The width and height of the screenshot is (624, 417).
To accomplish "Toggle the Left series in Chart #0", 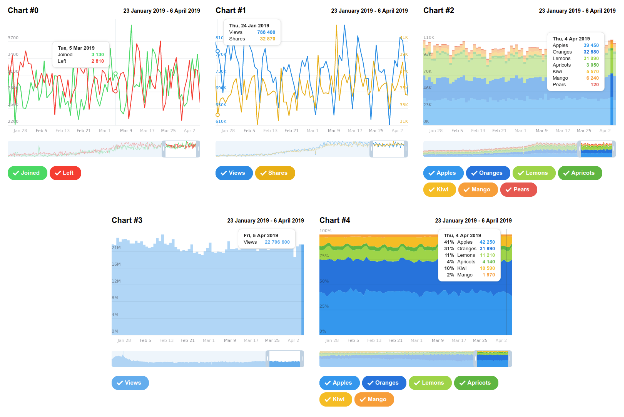I will pos(65,173).
